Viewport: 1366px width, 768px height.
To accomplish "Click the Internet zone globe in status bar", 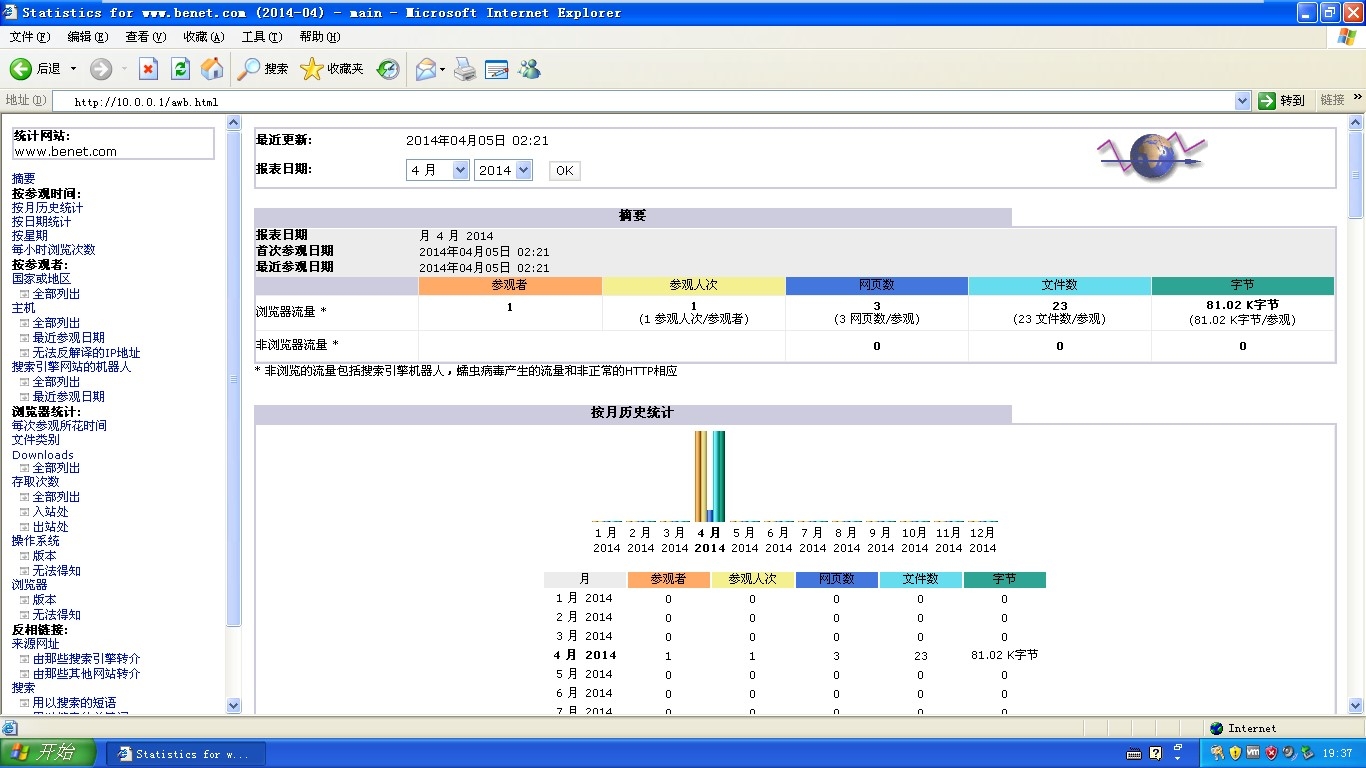I will point(1217,728).
